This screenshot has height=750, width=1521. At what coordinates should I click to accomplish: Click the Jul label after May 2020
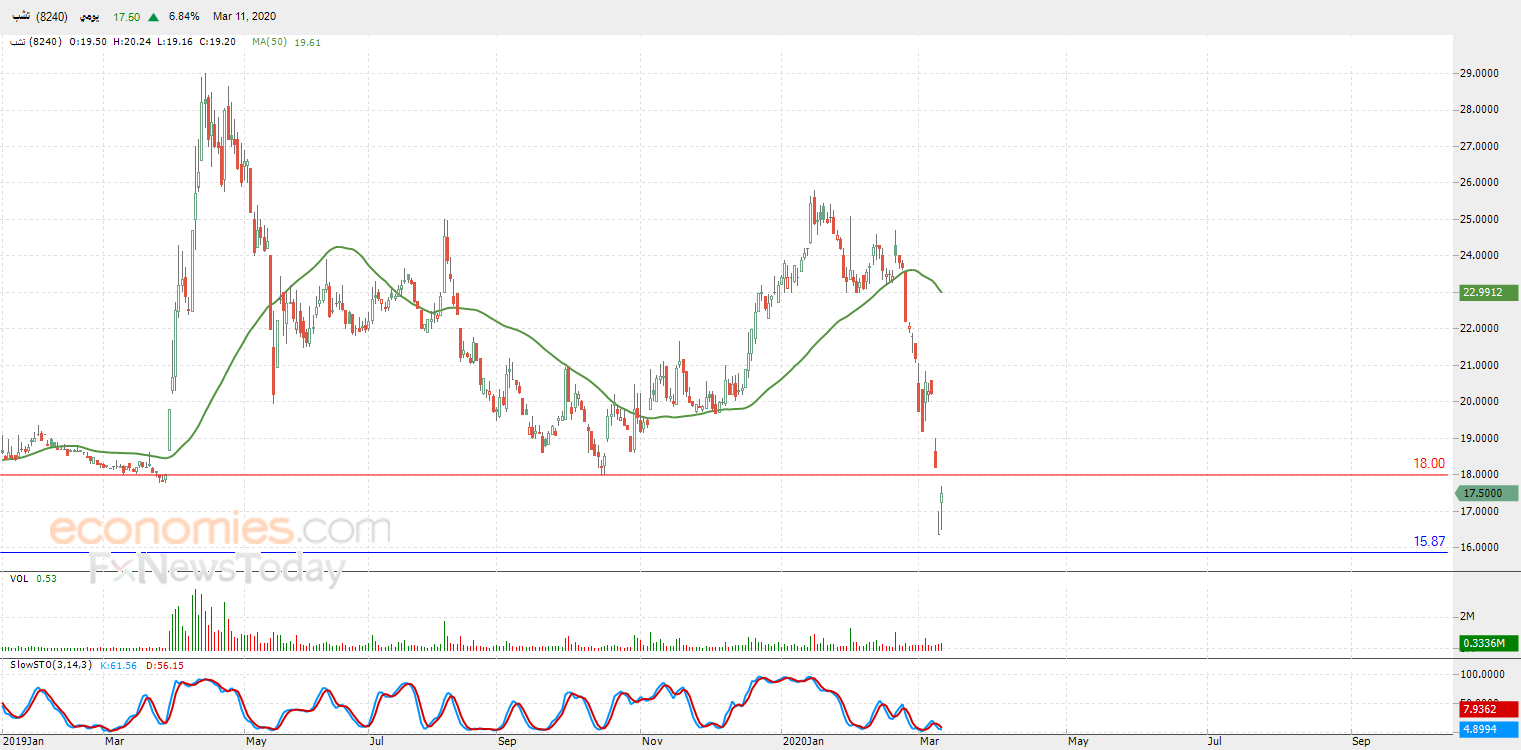[x=1215, y=741]
